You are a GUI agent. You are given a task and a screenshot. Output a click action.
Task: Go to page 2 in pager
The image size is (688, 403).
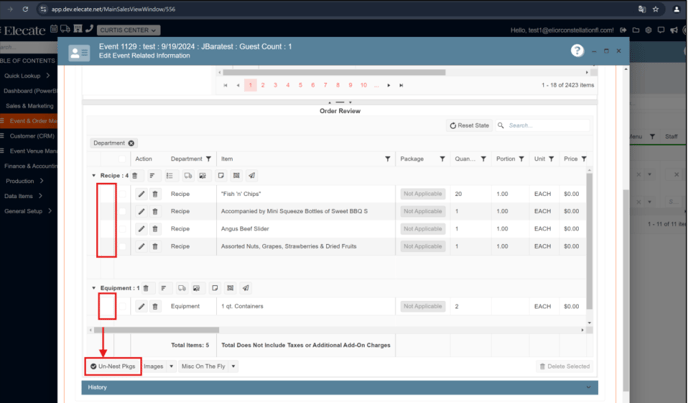tap(263, 85)
